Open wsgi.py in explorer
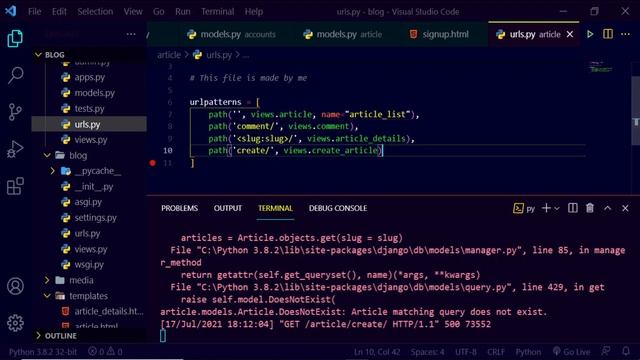The width and height of the screenshot is (640, 360). click(89, 265)
